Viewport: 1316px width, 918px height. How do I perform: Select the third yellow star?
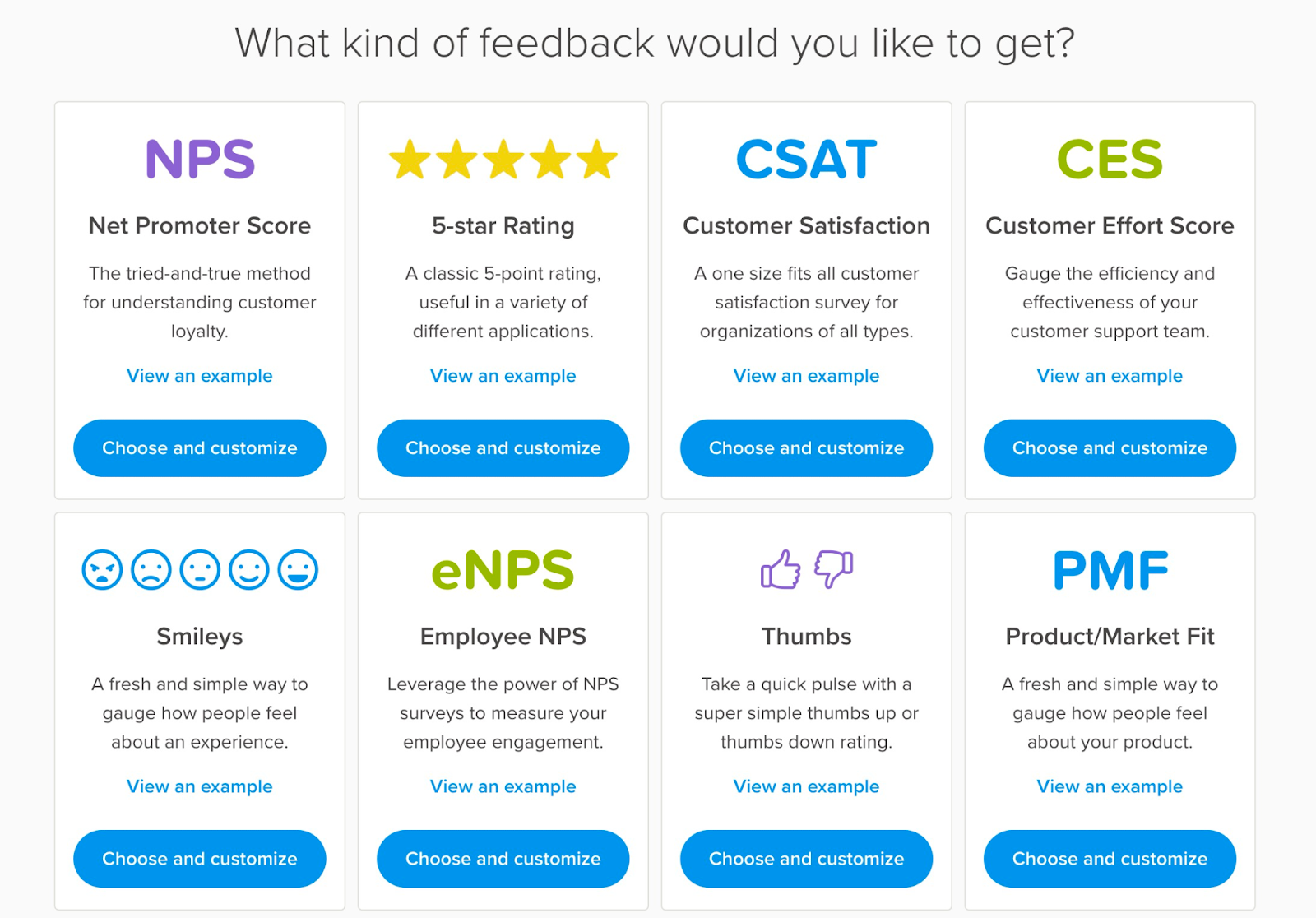tap(503, 160)
